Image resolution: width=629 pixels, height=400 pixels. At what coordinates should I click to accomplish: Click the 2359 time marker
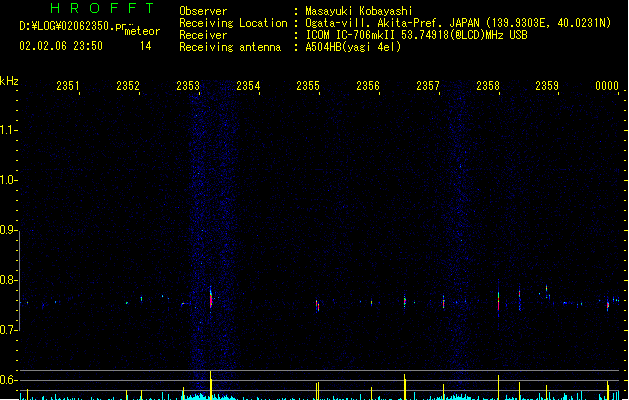[547, 86]
